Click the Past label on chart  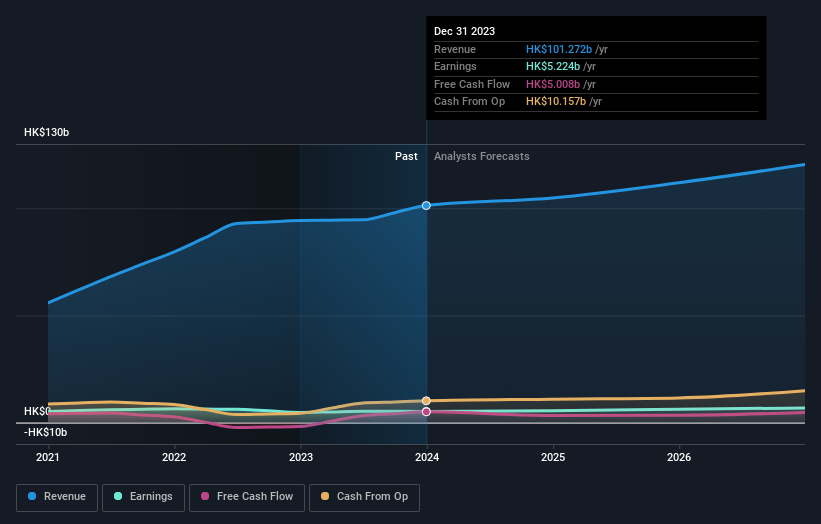coord(406,157)
